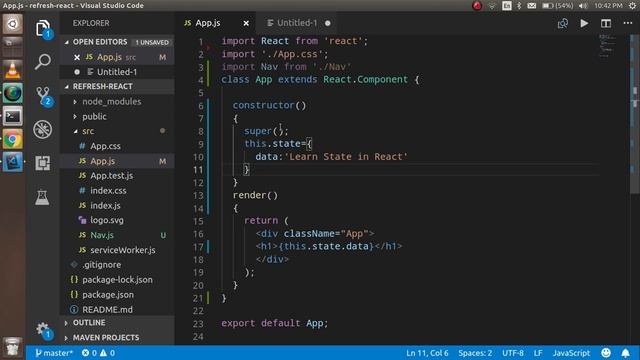The image size is (640, 360).
Task: Open serviceWorker.js file
Action: (117, 250)
